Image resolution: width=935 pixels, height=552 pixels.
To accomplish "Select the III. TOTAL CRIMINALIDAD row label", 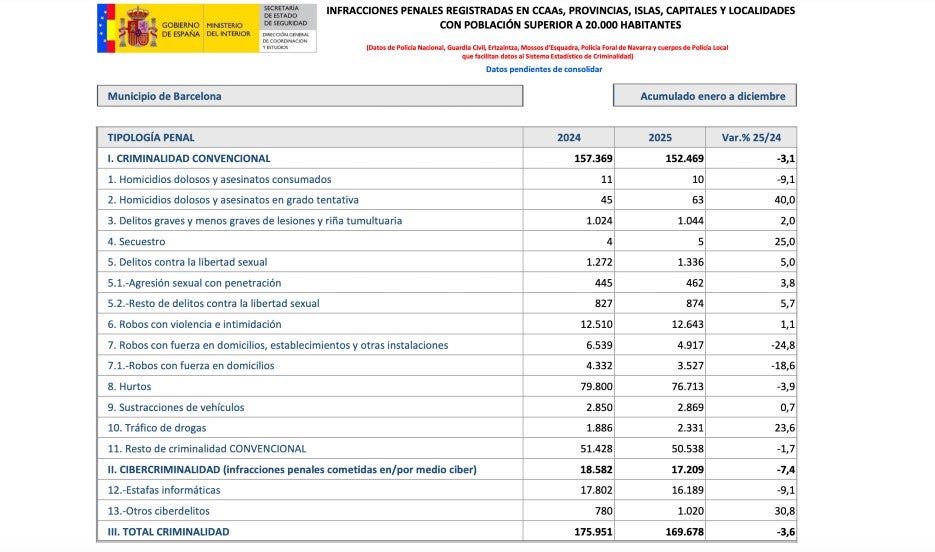I will click(168, 531).
